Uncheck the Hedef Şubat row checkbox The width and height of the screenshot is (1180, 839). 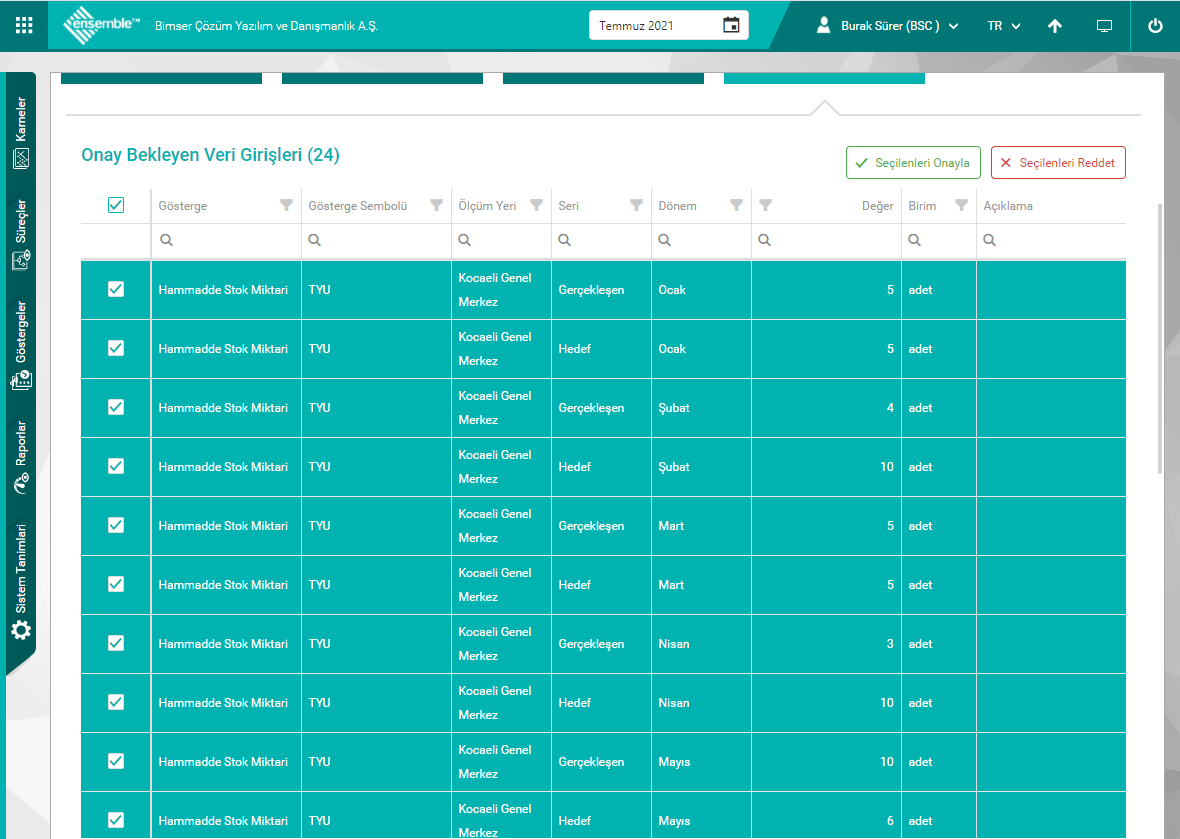click(x=116, y=466)
